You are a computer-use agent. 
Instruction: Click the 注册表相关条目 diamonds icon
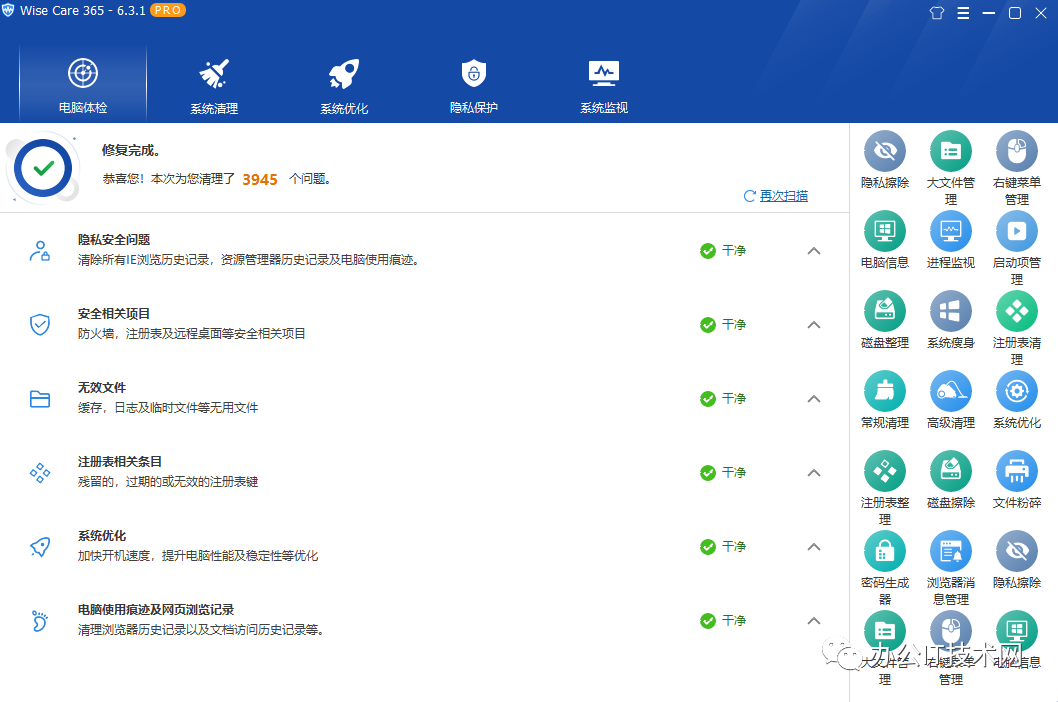(x=40, y=472)
